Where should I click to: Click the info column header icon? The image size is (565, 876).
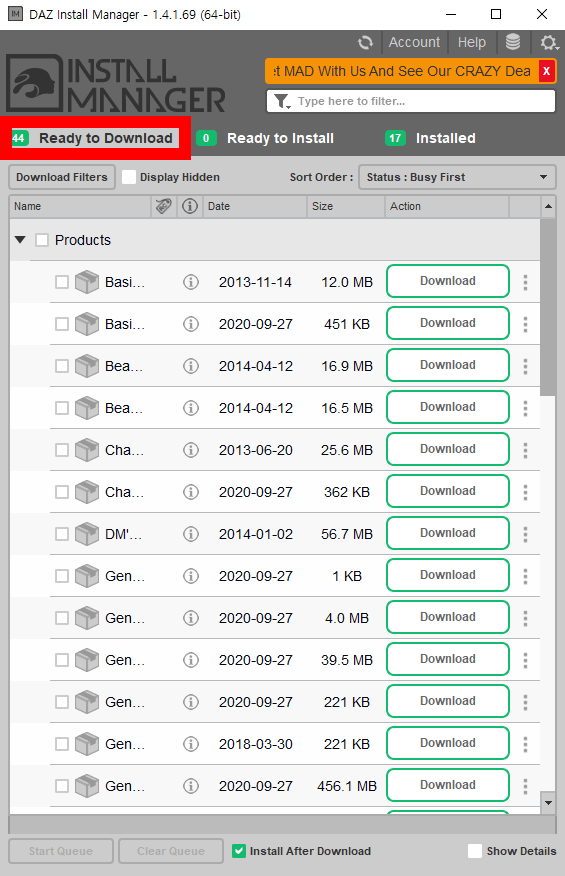coord(190,206)
